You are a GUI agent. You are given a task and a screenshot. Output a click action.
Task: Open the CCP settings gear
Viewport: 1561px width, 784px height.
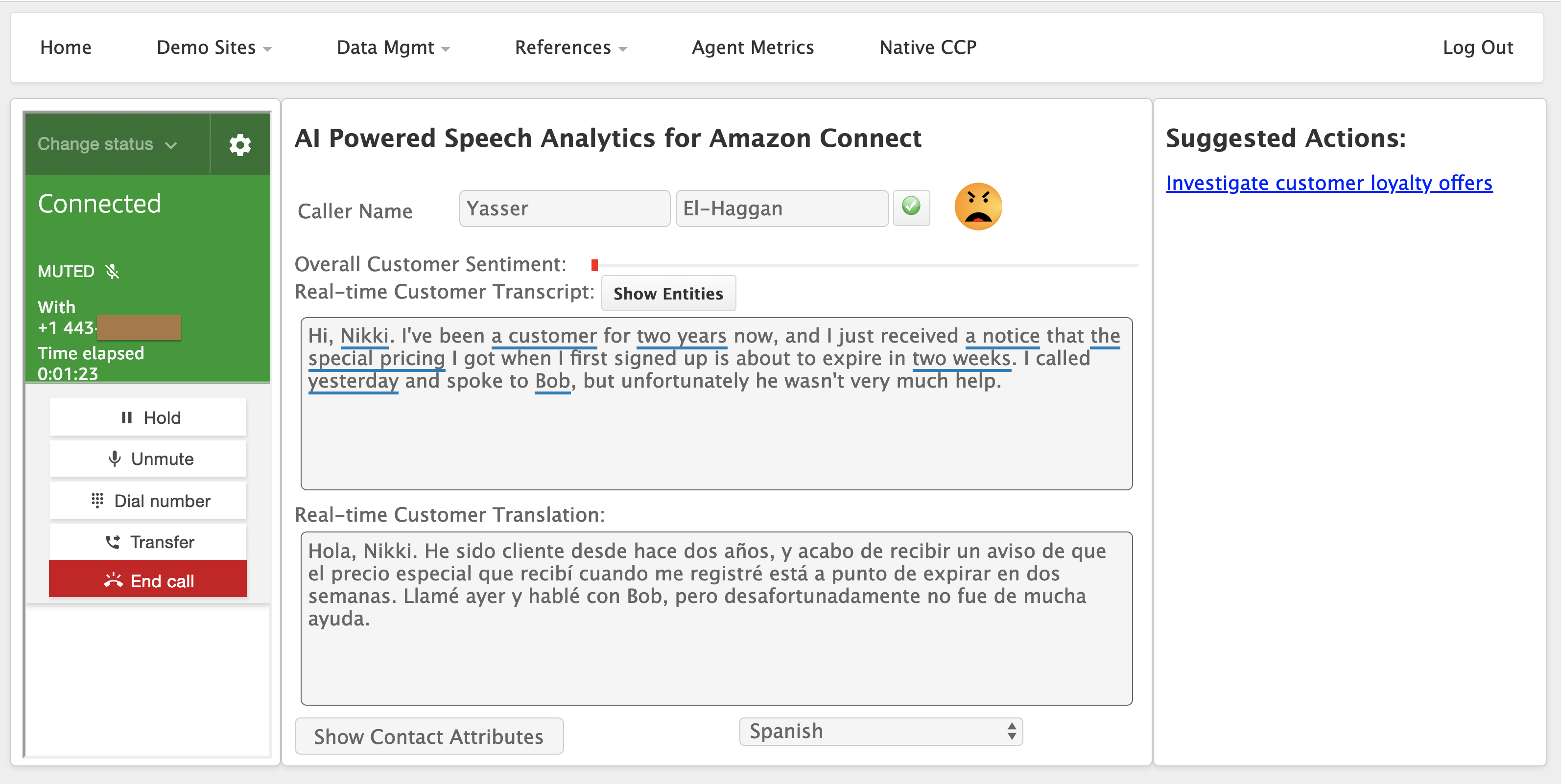[240, 145]
